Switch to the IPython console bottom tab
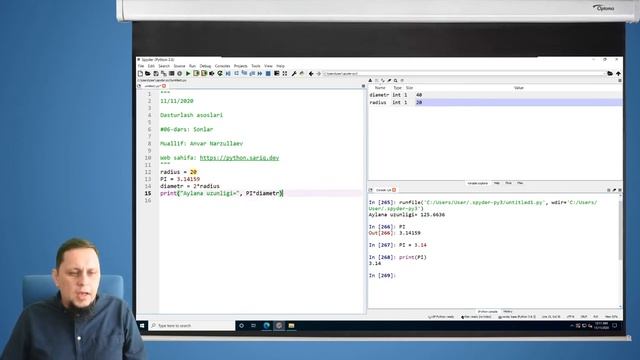The image size is (640, 360). (x=488, y=312)
